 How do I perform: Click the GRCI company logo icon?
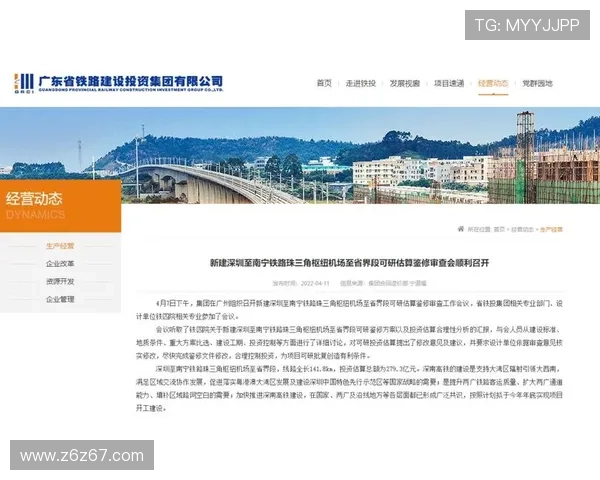point(24,83)
